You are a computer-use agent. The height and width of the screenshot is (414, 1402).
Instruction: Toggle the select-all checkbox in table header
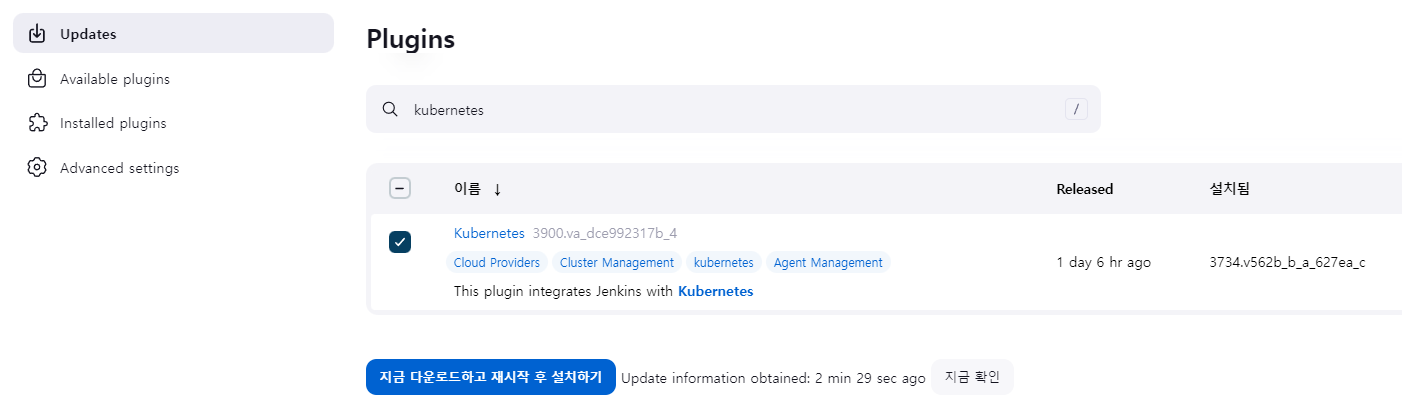pyautogui.click(x=400, y=189)
